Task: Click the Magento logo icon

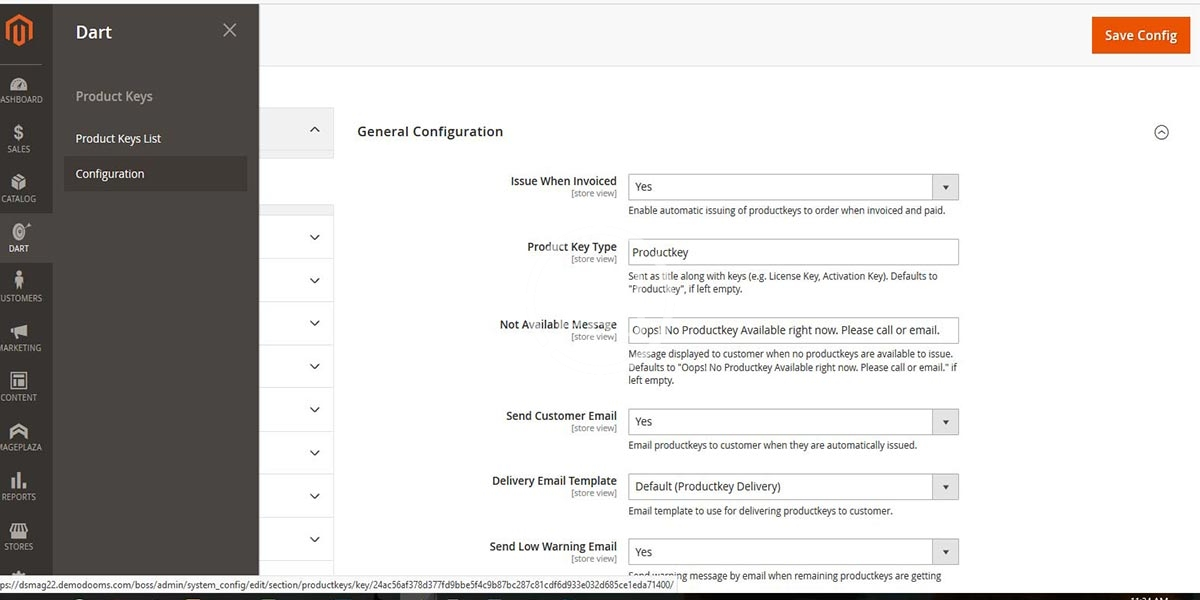Action: coord(19,32)
